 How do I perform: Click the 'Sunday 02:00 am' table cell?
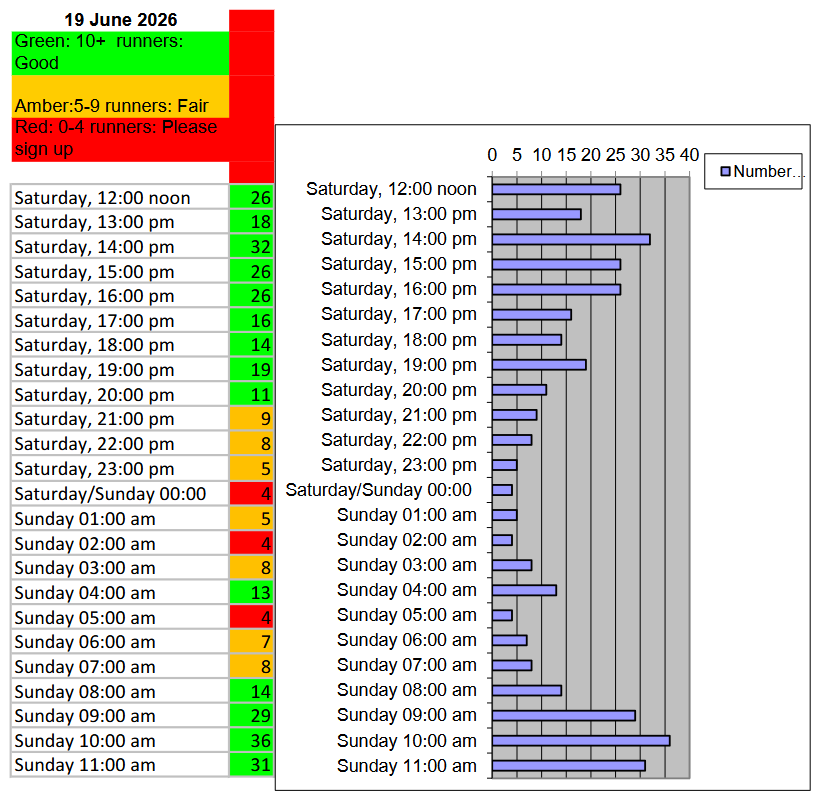coord(120,544)
